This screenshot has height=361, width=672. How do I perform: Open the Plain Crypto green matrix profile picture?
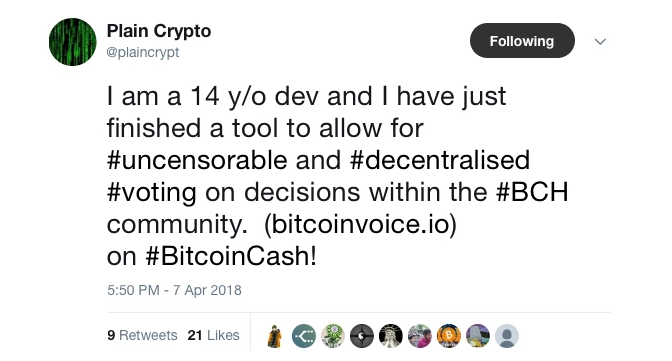72,42
